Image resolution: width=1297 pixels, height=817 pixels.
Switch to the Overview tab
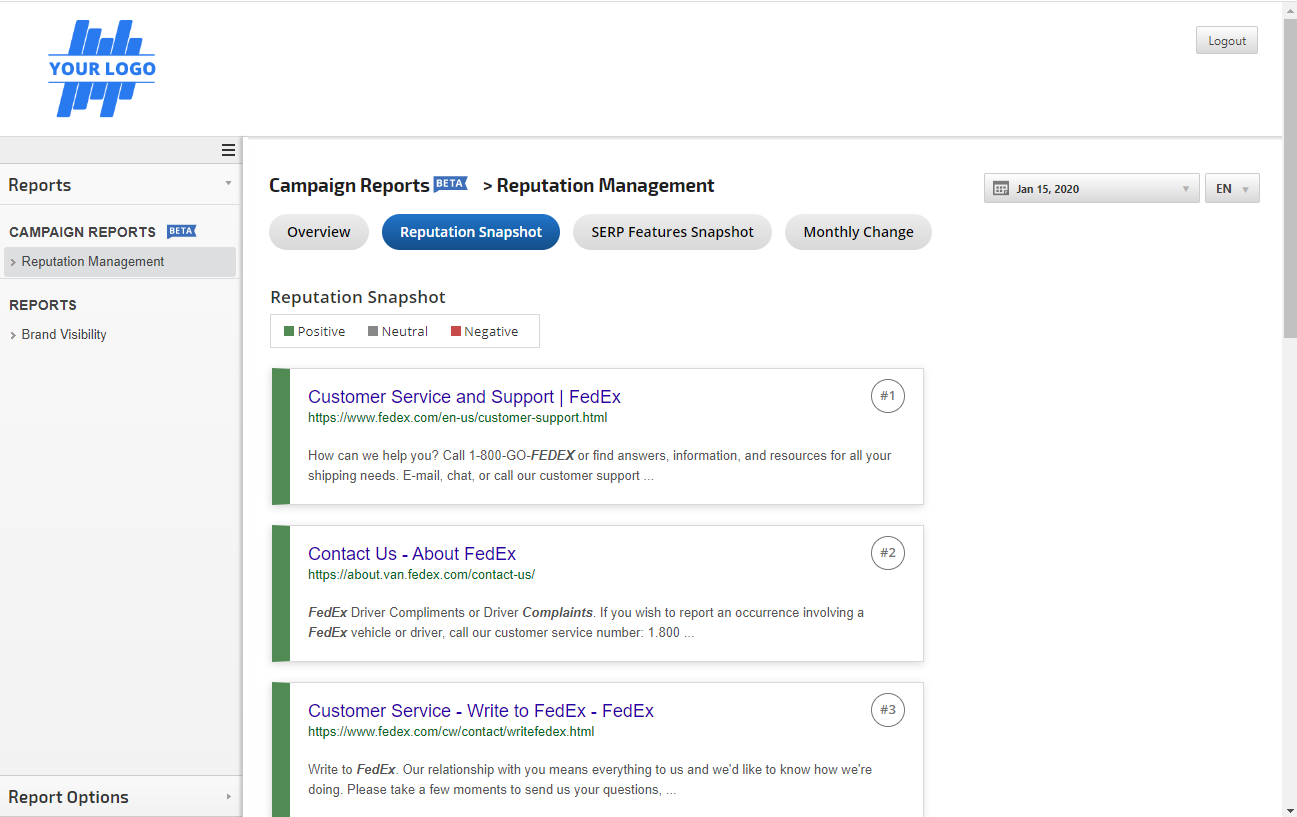pyautogui.click(x=318, y=232)
